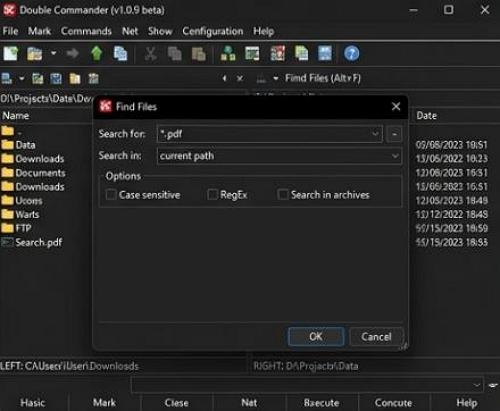The image size is (500, 411).
Task: Click the copy file names toolbar icon
Action: [120, 53]
